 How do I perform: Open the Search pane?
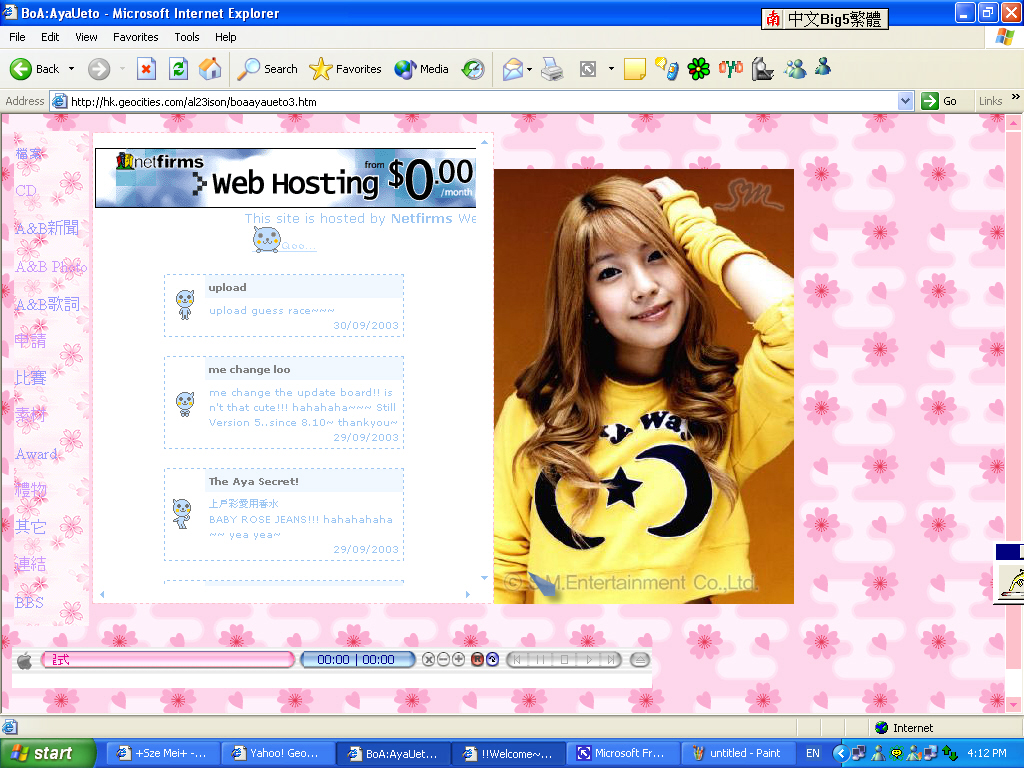coord(267,69)
